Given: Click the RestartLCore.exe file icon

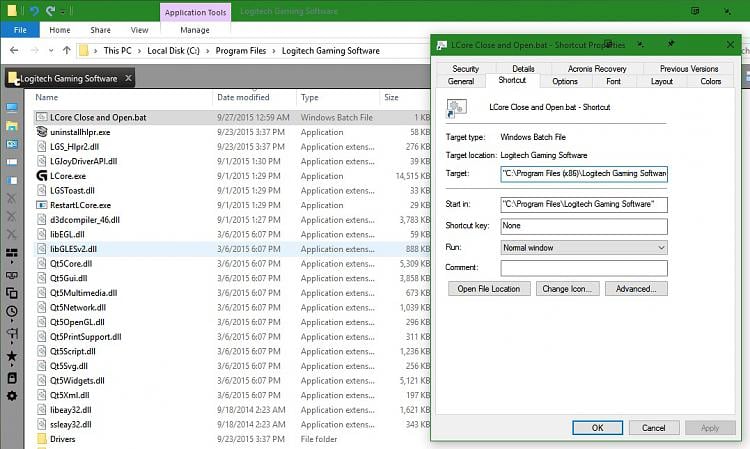Looking at the screenshot, I should coord(42,205).
